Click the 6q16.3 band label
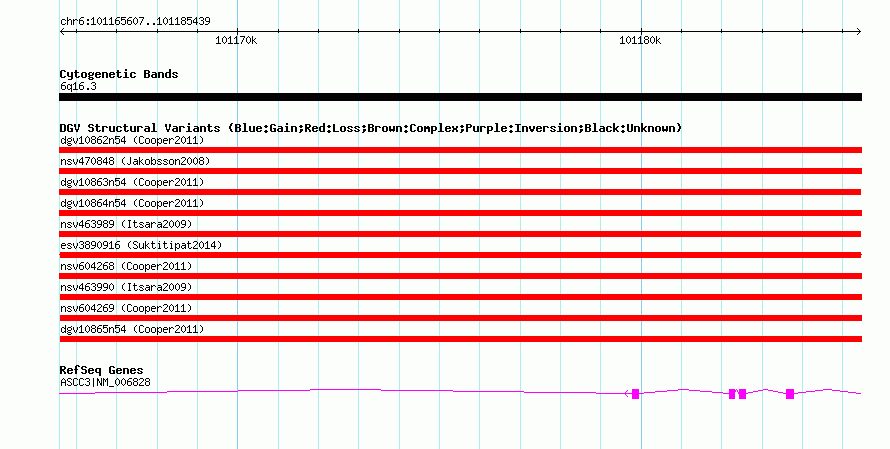The height and width of the screenshot is (449, 890). 78,86
